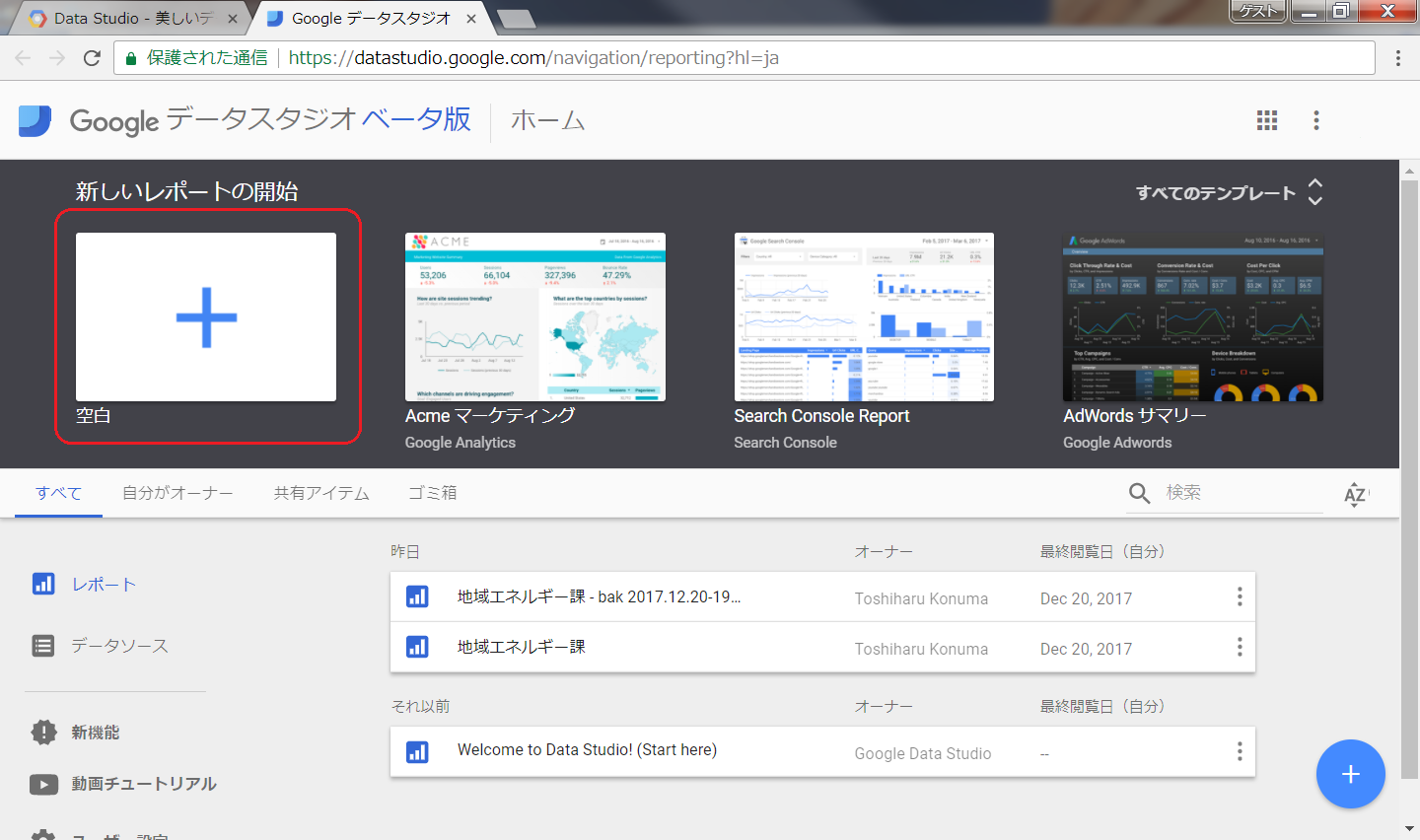Viewport: 1420px width, 840px height.
Task: Open a new browser tab
Action: (516, 19)
